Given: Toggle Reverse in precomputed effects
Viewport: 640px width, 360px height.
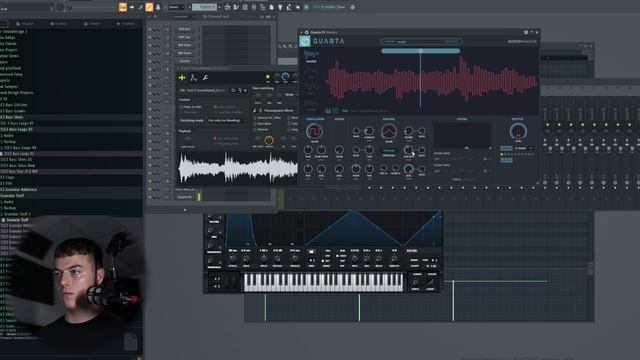Looking at the screenshot, I should tap(255, 129).
